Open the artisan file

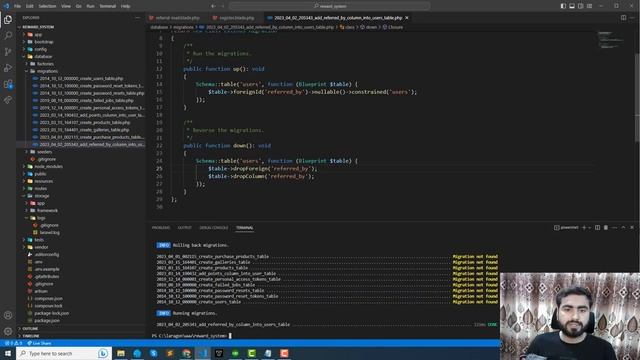[41, 291]
